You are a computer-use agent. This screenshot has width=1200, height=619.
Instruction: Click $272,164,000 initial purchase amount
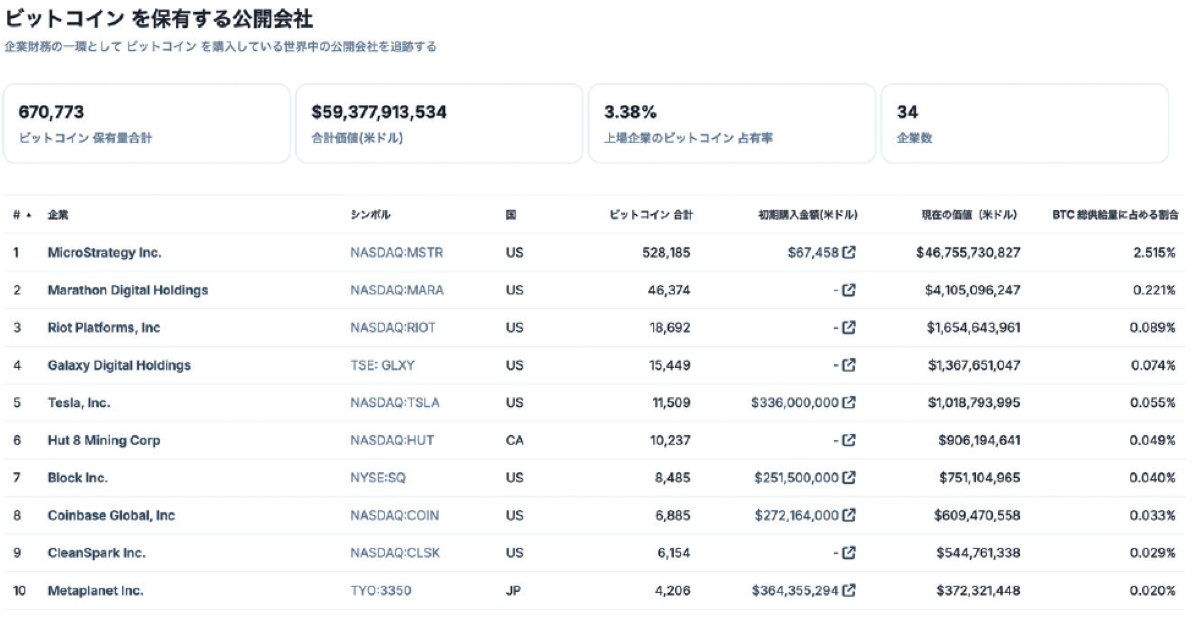click(x=797, y=515)
